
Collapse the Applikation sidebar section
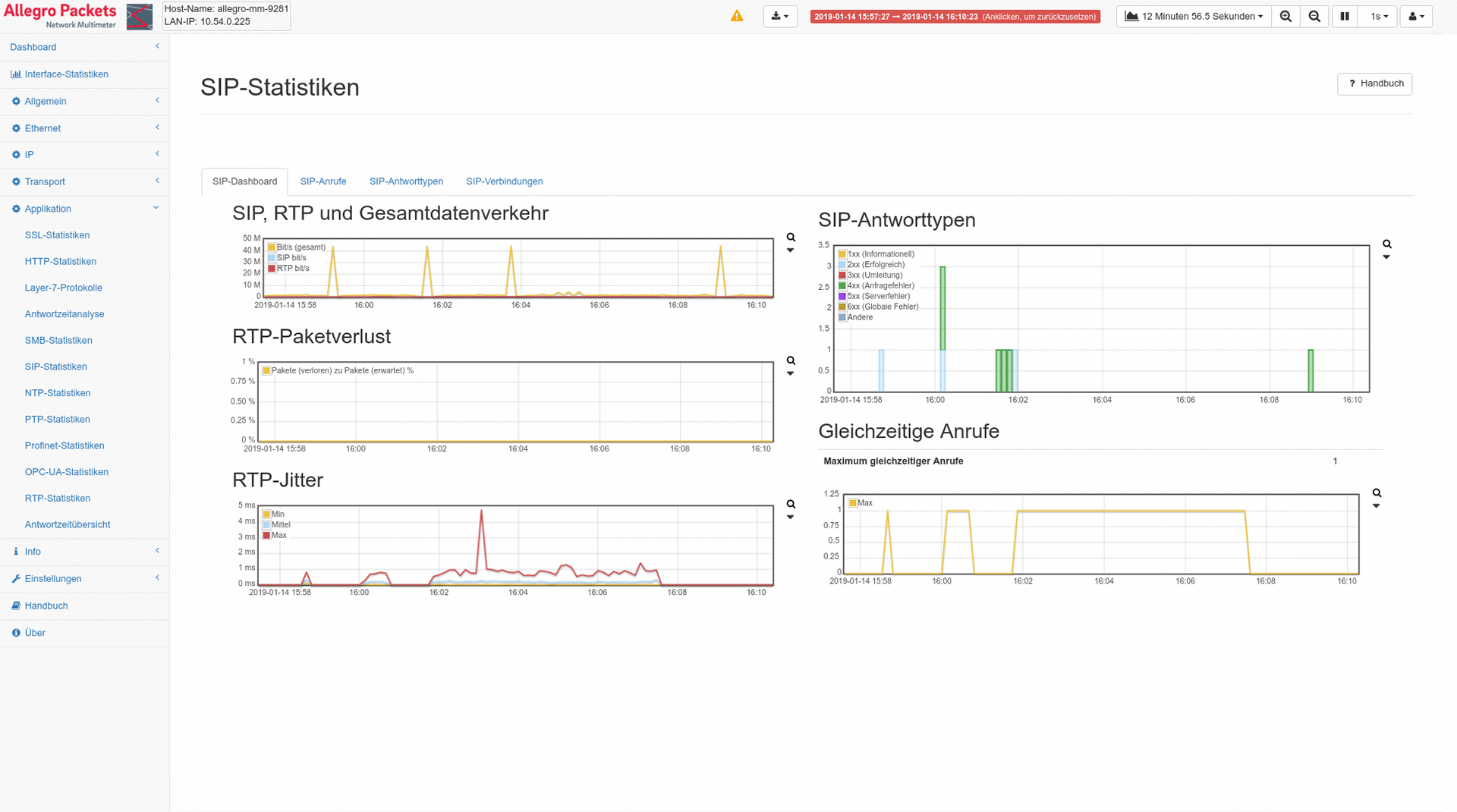[x=84, y=209]
